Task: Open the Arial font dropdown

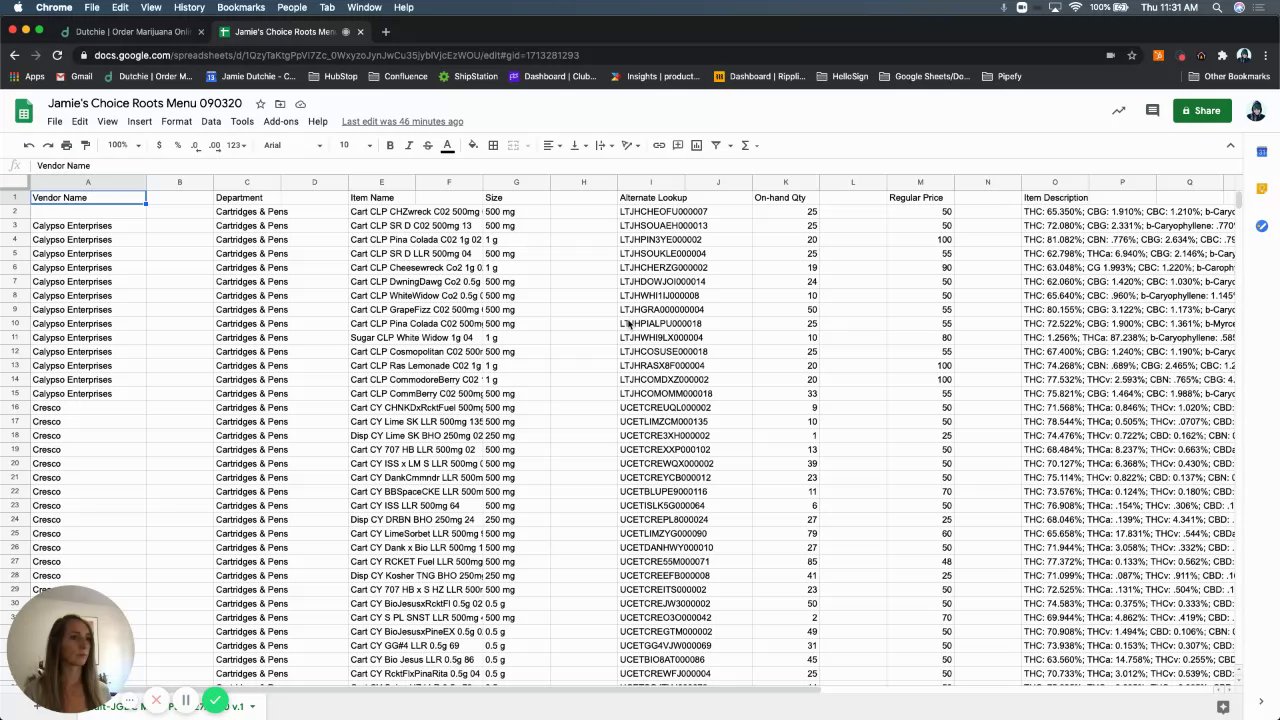Action: (293, 145)
